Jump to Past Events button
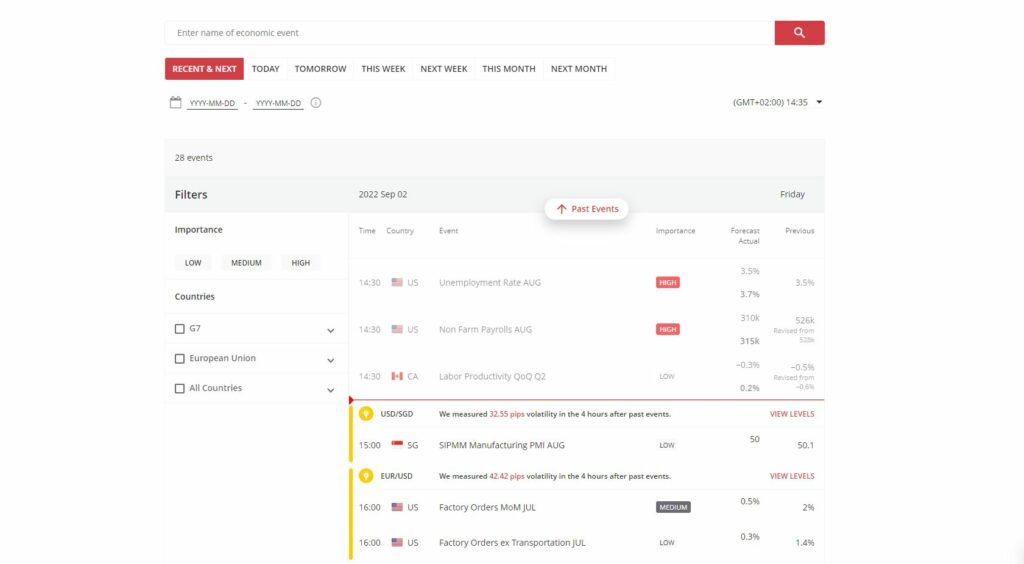The height and width of the screenshot is (564, 1024). point(587,209)
